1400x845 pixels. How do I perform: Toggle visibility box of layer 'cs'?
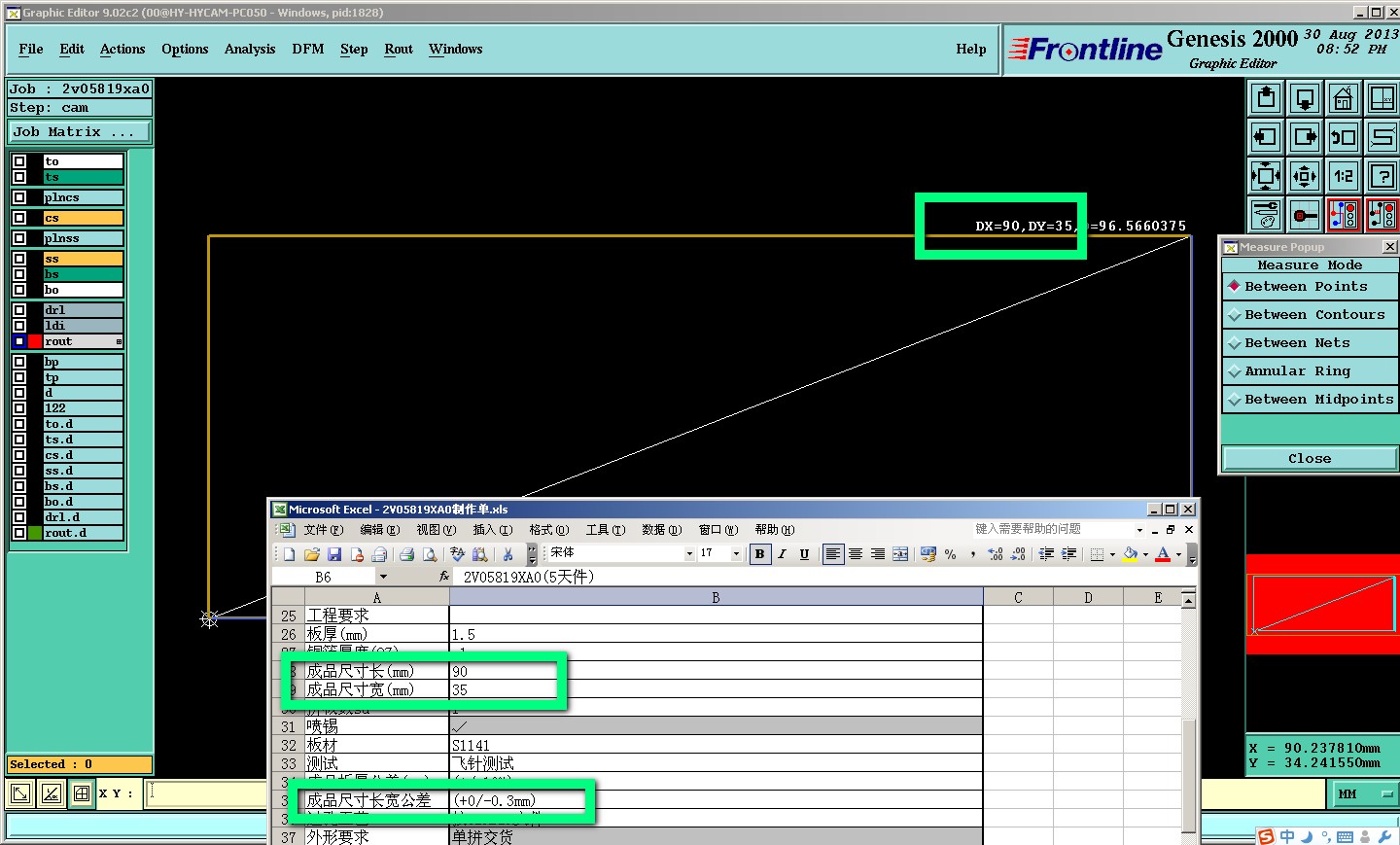coord(19,218)
